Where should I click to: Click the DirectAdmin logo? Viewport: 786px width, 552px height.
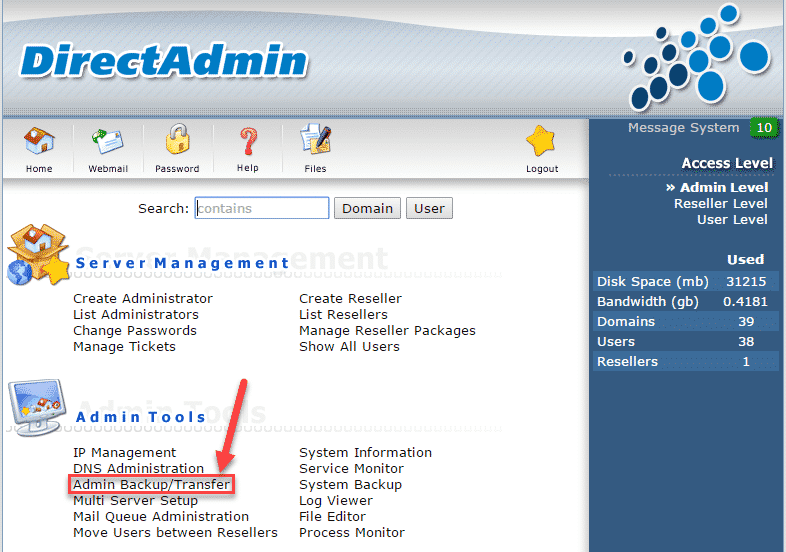[164, 61]
